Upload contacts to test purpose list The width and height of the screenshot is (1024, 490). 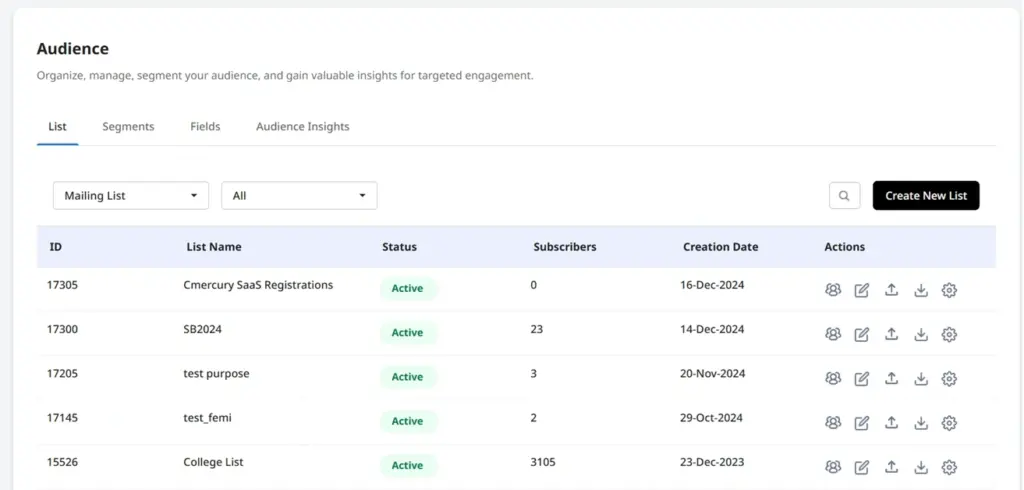(x=891, y=378)
